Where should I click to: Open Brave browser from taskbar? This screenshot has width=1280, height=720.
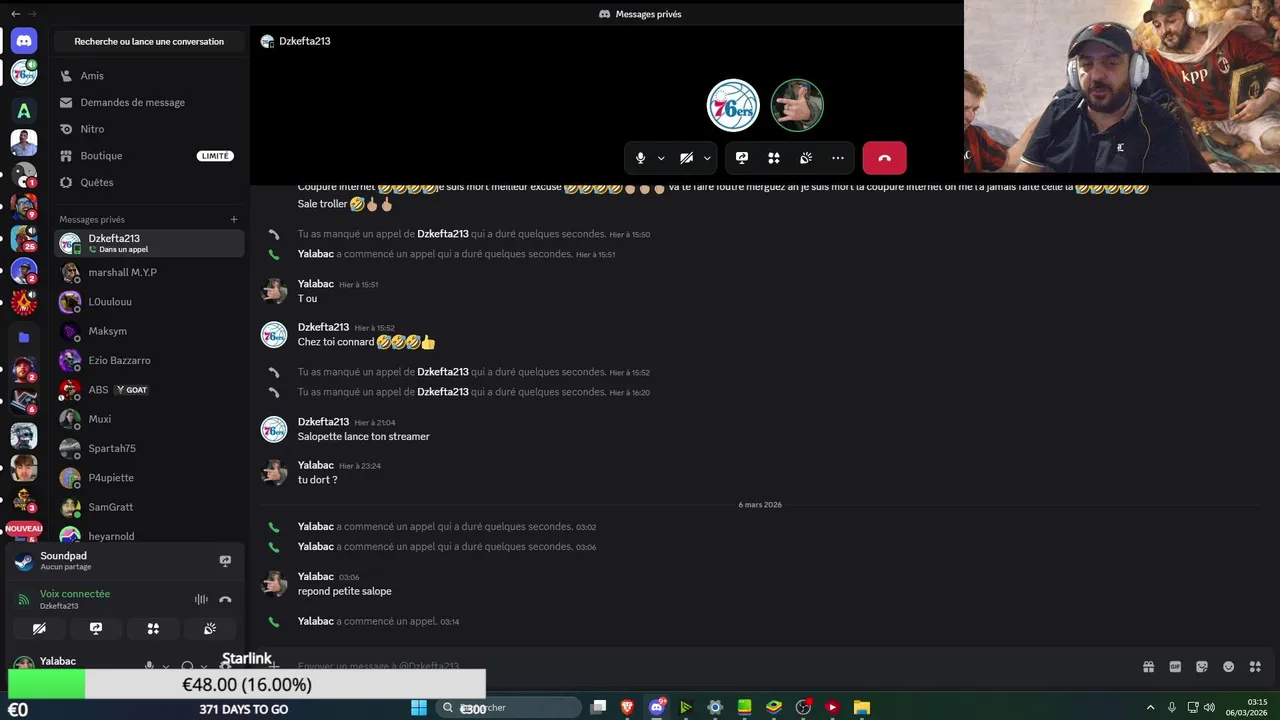point(628,707)
